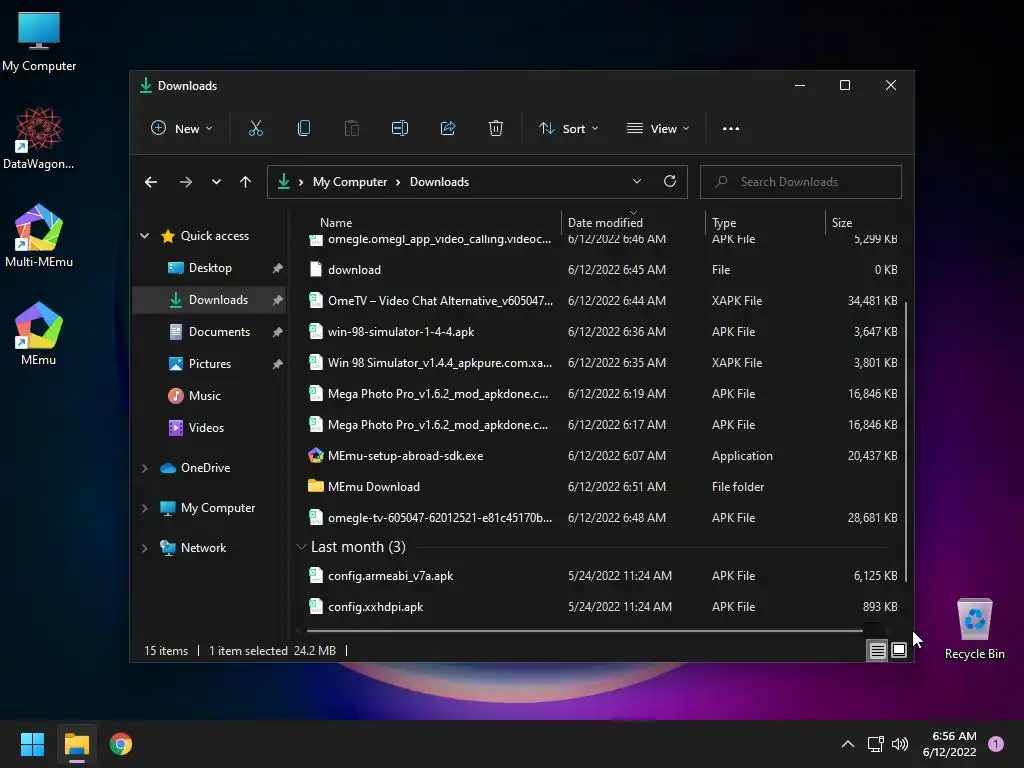Screen dimensions: 1024x768
Task: Click the Share icon in toolbar
Action: (448, 129)
